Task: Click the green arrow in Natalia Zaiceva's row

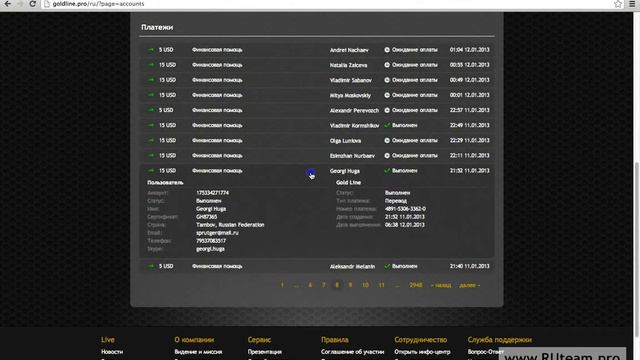Action: [151, 65]
